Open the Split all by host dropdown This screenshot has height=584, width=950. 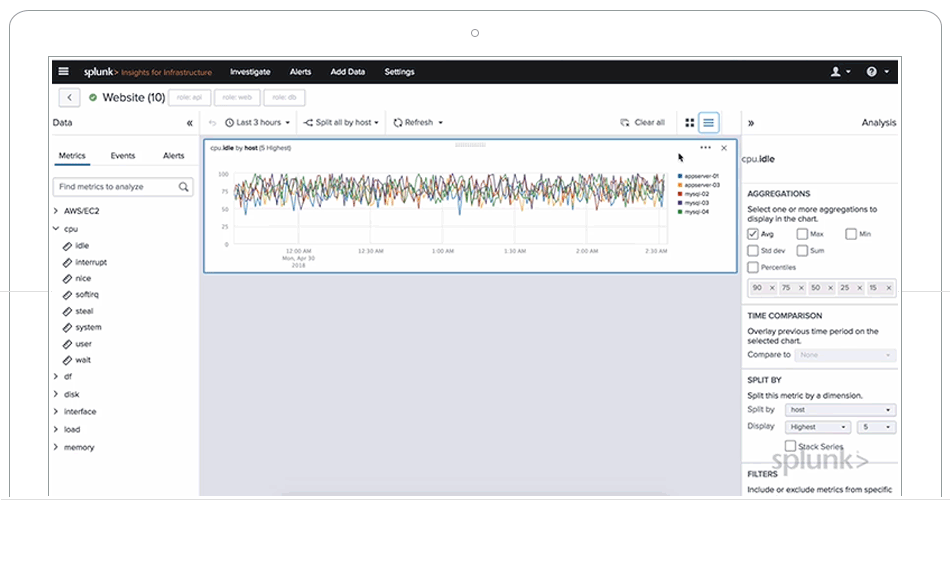(341, 123)
